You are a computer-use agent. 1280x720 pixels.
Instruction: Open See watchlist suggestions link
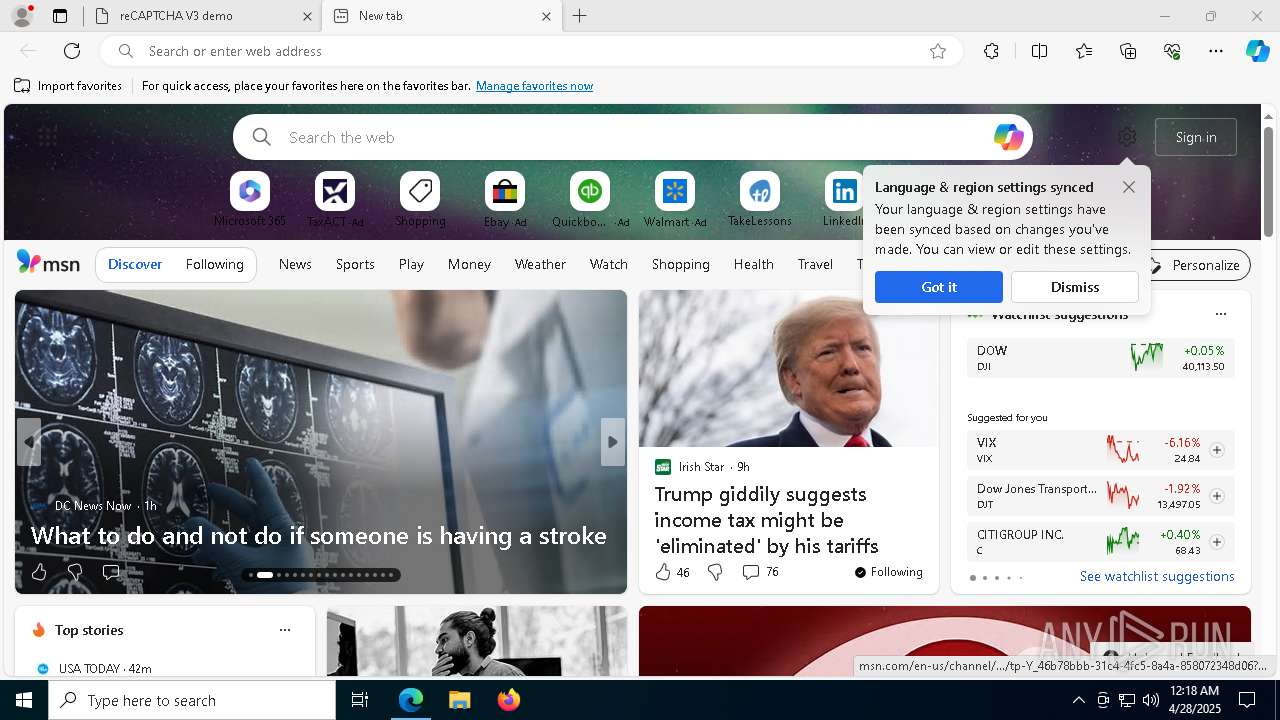tap(1157, 576)
